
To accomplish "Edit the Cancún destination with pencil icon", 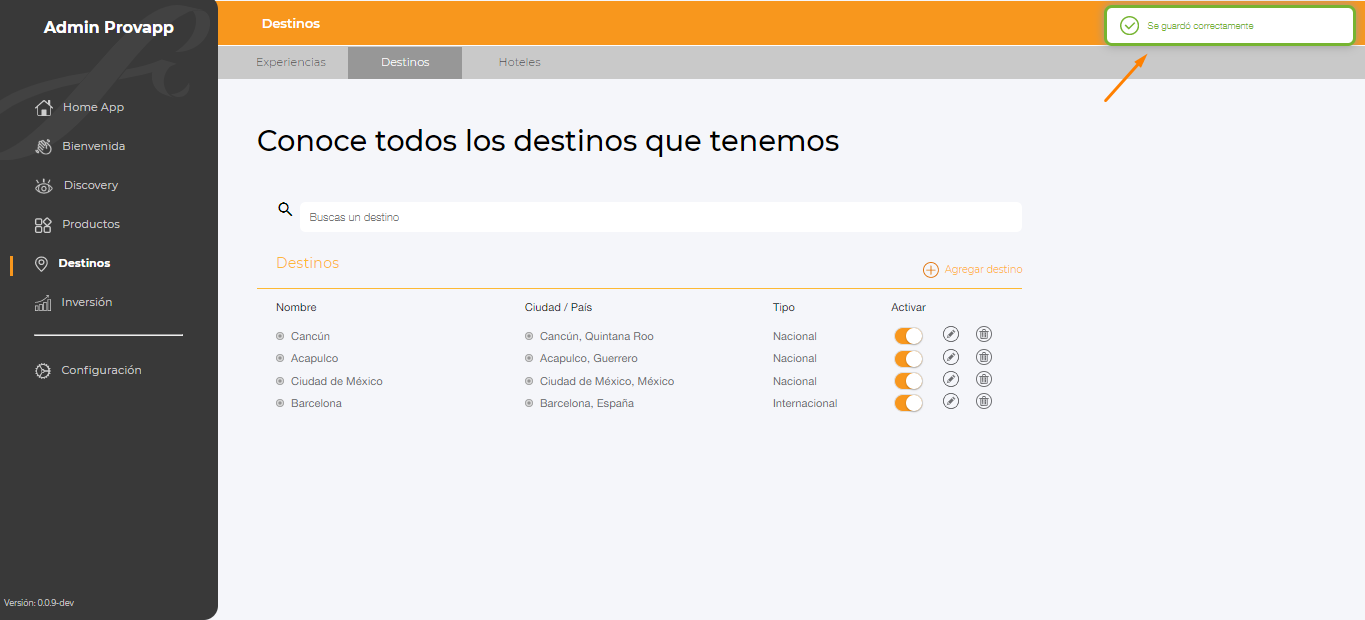I will [951, 334].
